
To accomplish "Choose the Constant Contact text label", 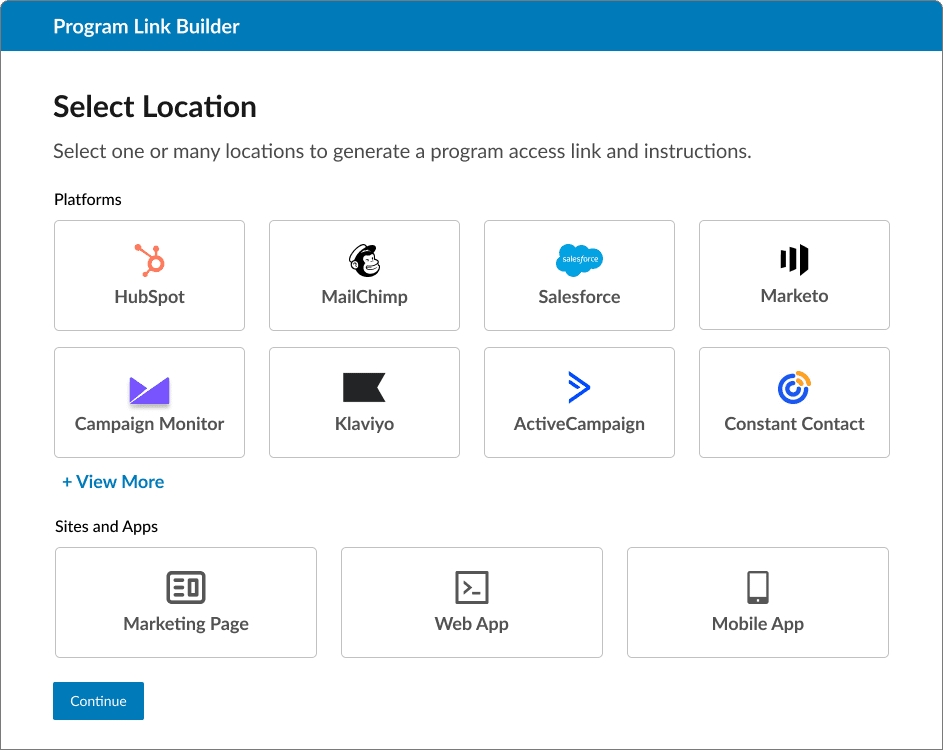I will (794, 424).
